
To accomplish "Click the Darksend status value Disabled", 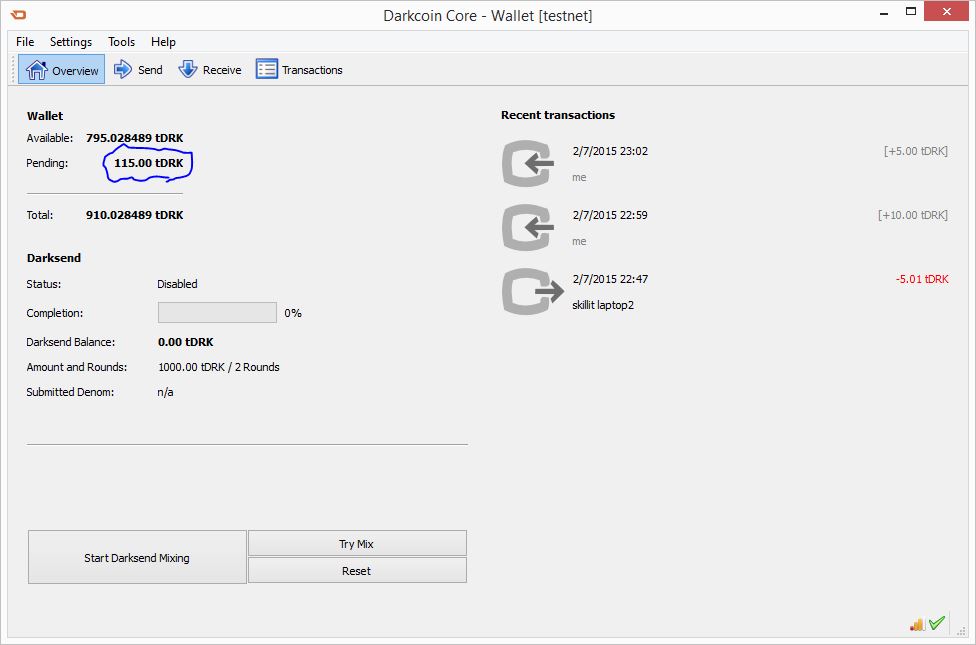I will coord(177,284).
